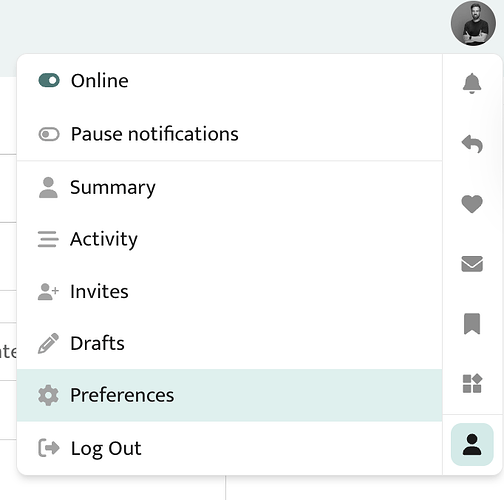504x500 pixels.
Task: Select Preferences in the user menu
Action: pos(230,395)
